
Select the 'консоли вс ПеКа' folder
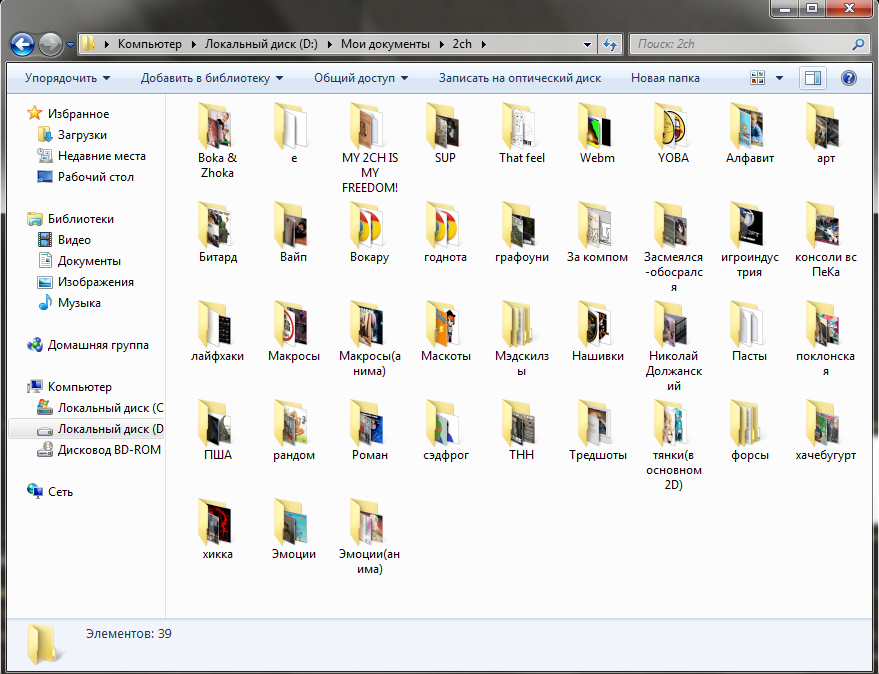(x=825, y=239)
